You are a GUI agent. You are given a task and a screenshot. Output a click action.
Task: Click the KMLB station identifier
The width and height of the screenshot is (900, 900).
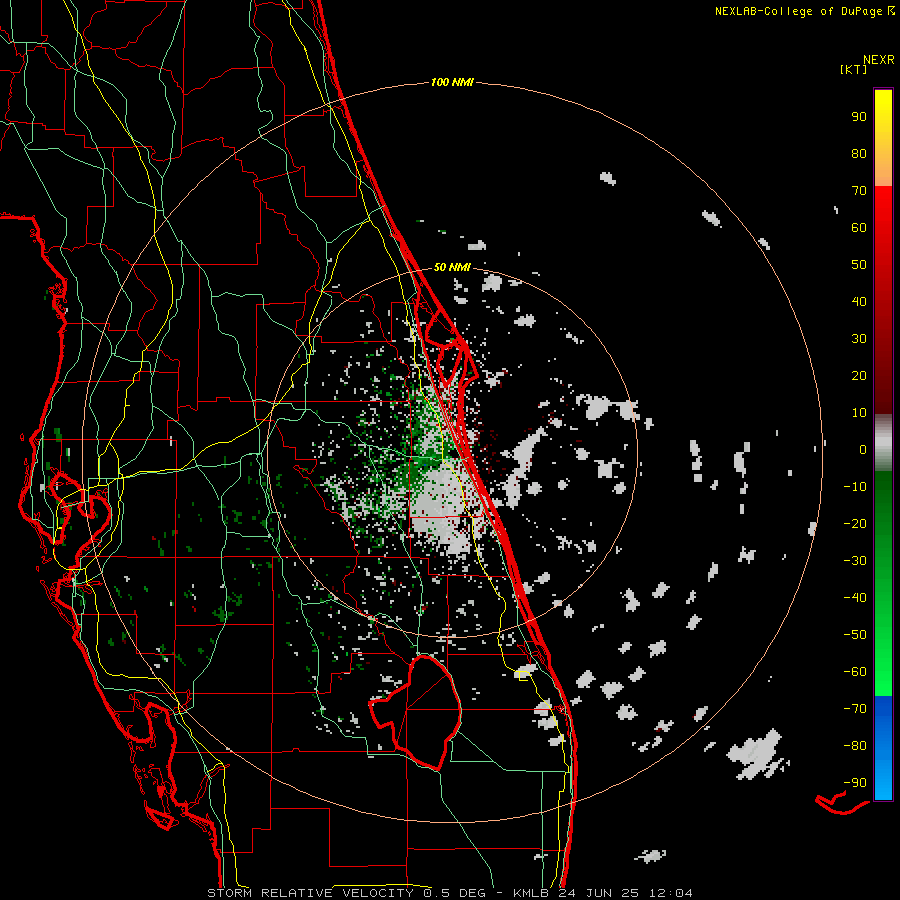tap(531, 893)
